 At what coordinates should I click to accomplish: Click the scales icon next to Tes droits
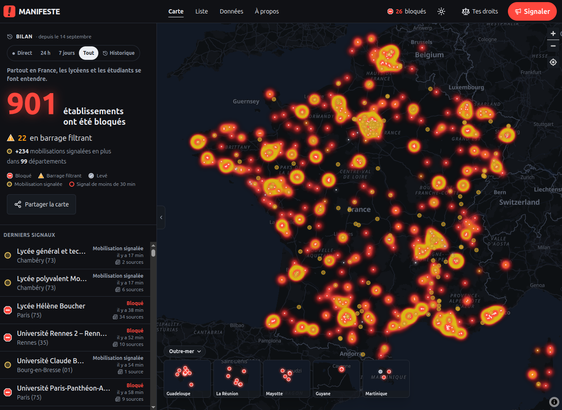click(x=465, y=11)
